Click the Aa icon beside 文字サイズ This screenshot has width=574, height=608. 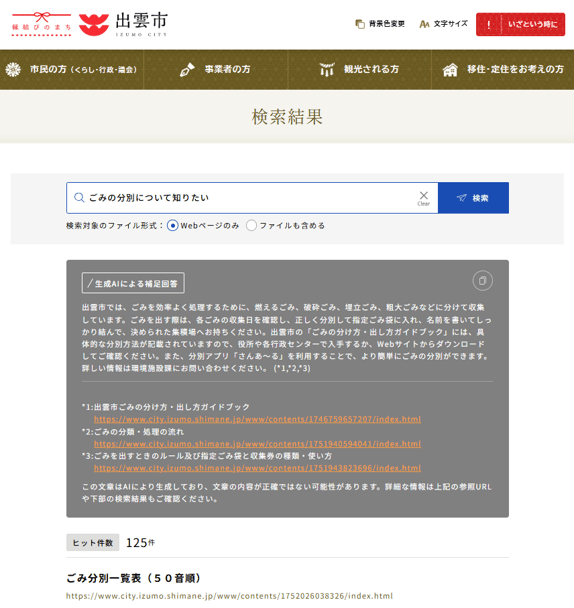click(424, 24)
